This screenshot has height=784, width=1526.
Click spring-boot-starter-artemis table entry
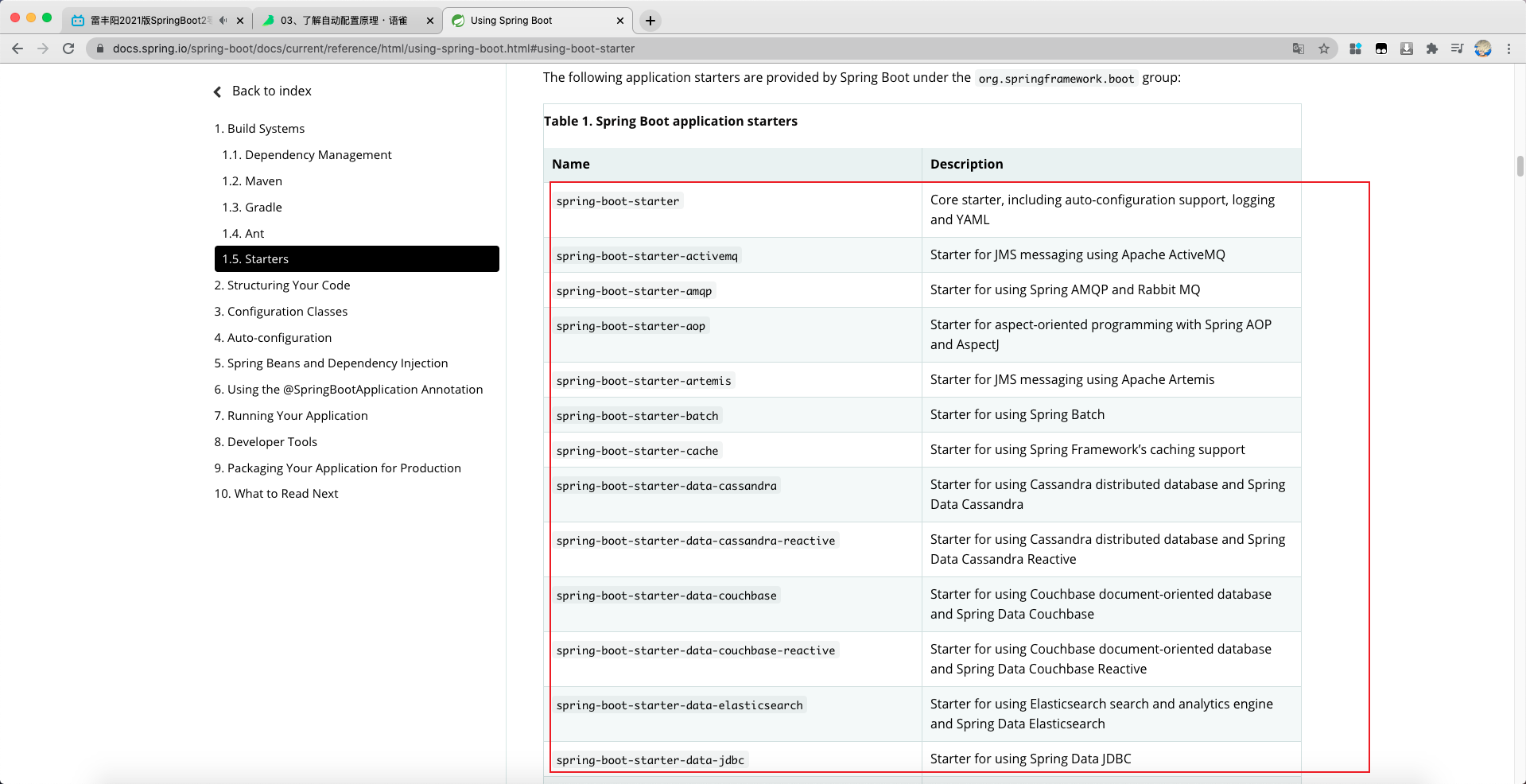tap(643, 381)
